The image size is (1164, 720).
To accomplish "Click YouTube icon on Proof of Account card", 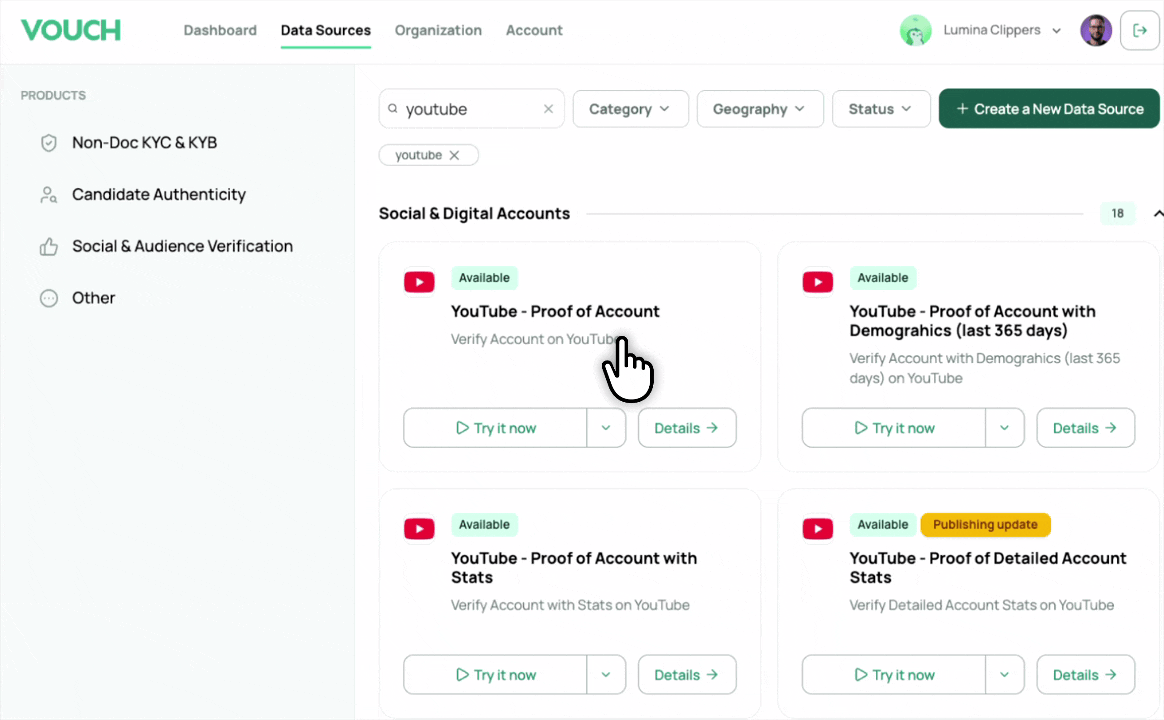I will pyautogui.click(x=419, y=282).
